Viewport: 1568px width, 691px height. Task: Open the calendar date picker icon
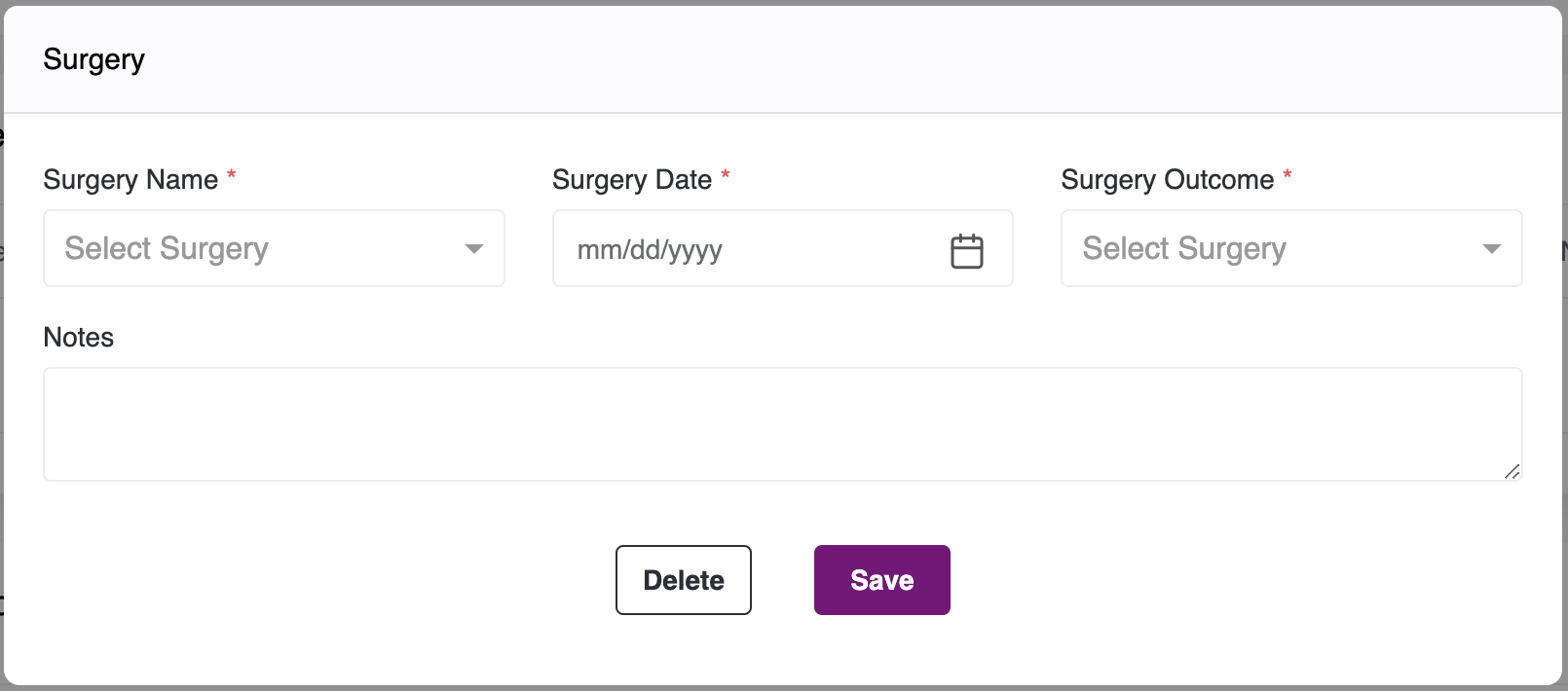click(x=966, y=251)
